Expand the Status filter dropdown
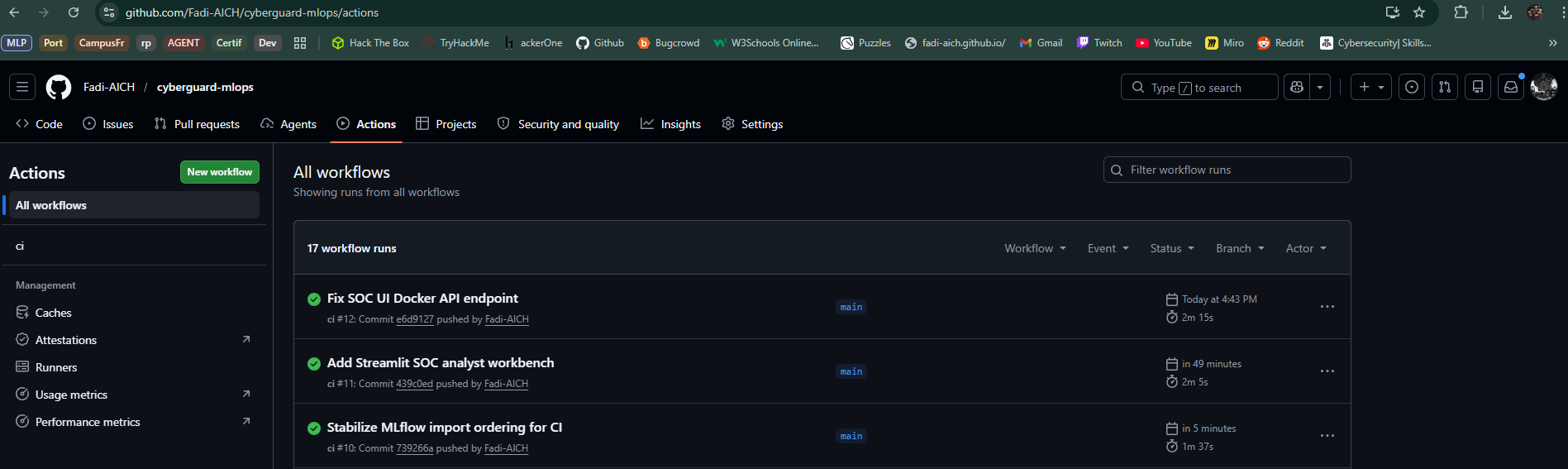This screenshot has height=469, width=1568. [x=1172, y=248]
